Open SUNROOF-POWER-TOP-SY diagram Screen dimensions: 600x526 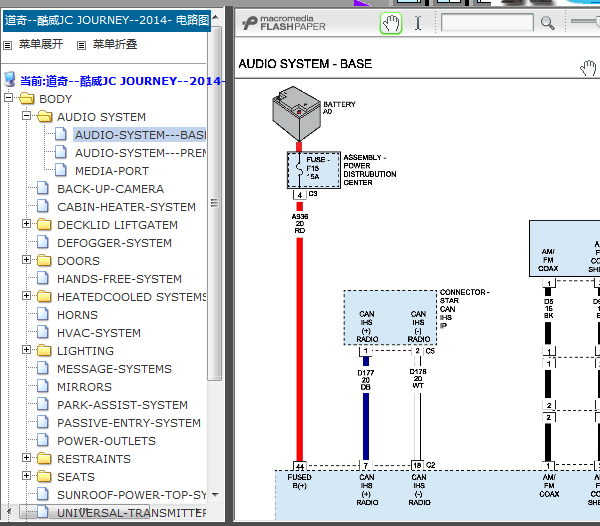(132, 495)
